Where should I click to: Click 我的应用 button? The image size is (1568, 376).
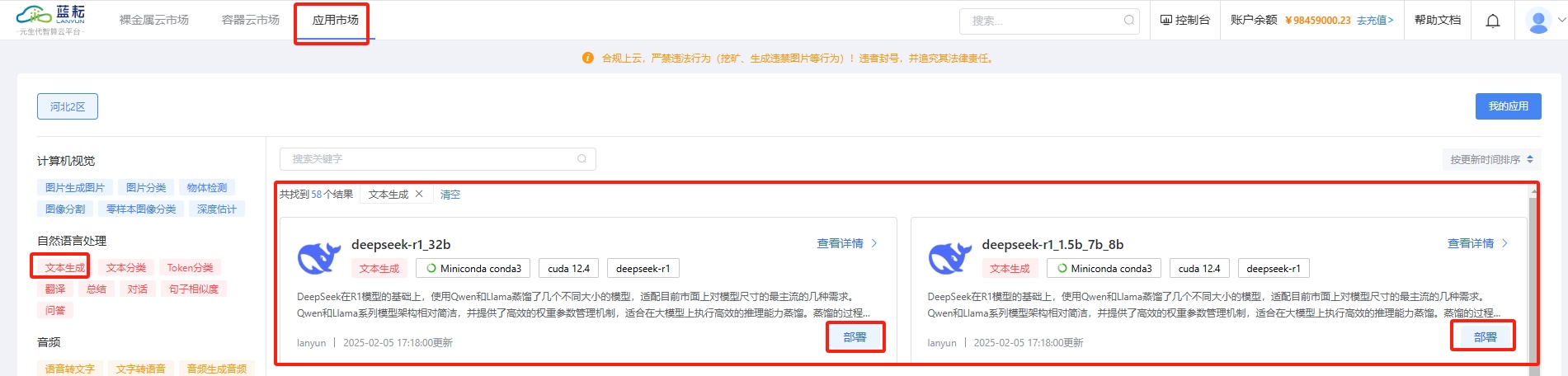click(1509, 106)
